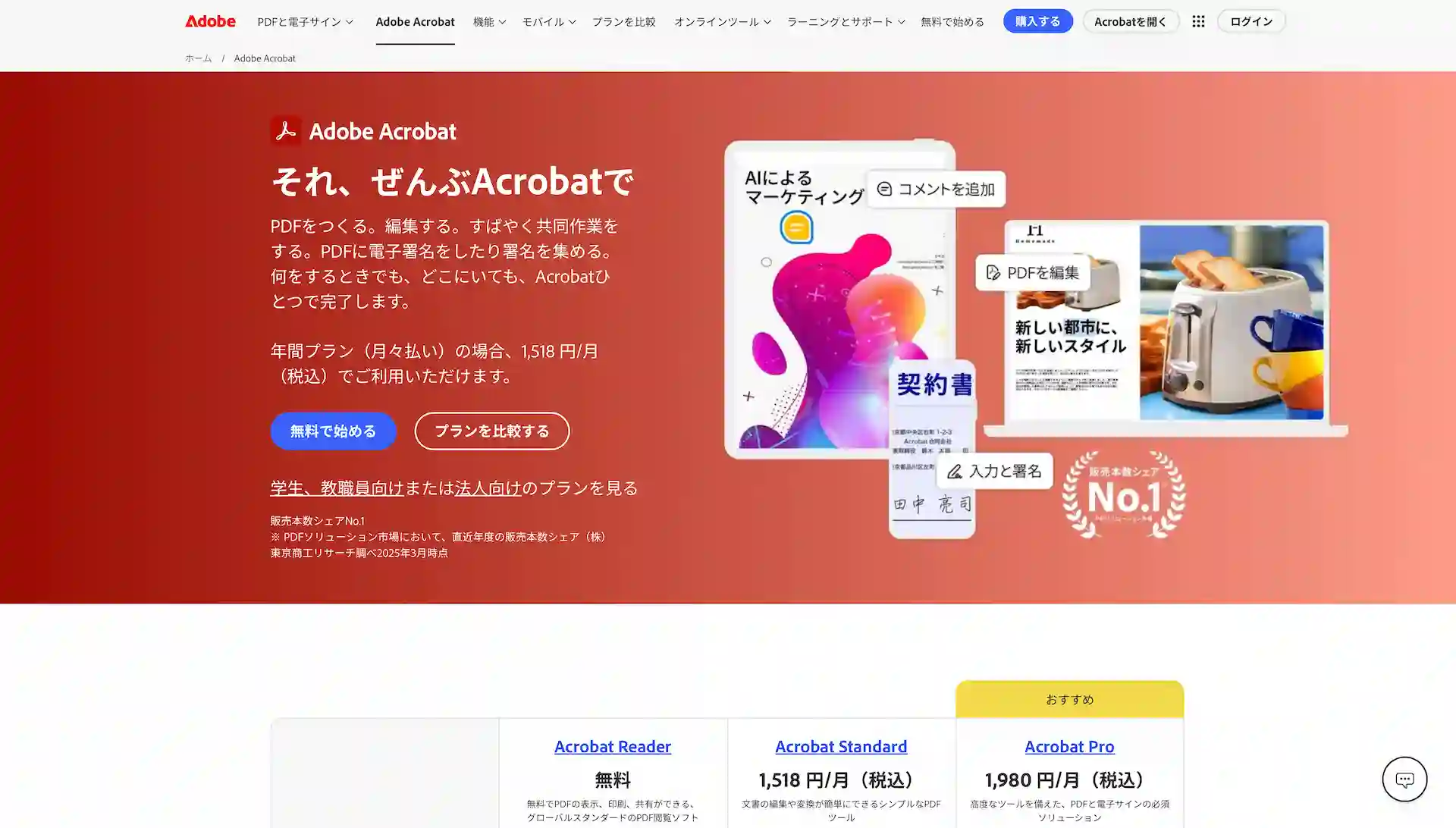Click the Adobe logo in header
The height and width of the screenshot is (828, 1456).
210,21
